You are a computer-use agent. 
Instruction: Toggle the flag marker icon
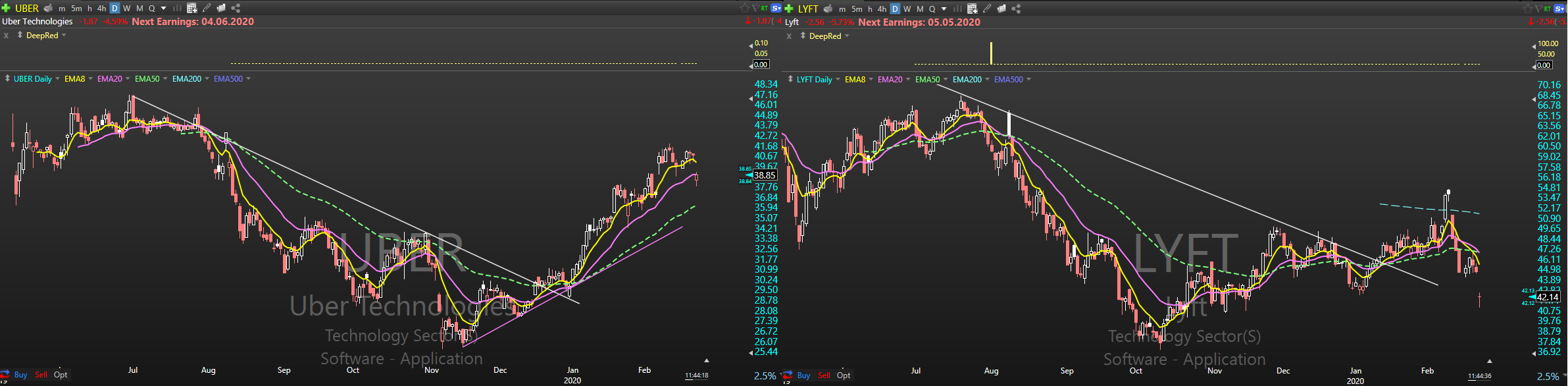tap(755, 9)
